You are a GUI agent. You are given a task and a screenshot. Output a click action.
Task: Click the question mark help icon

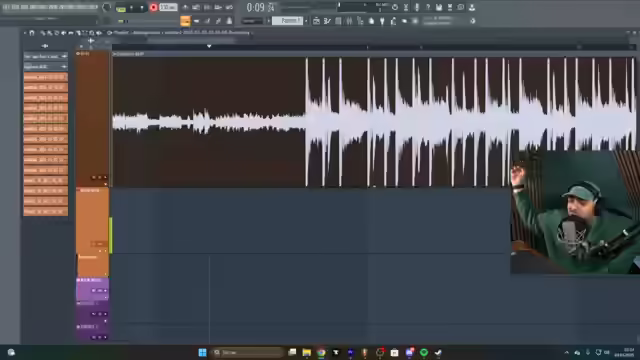428,7
